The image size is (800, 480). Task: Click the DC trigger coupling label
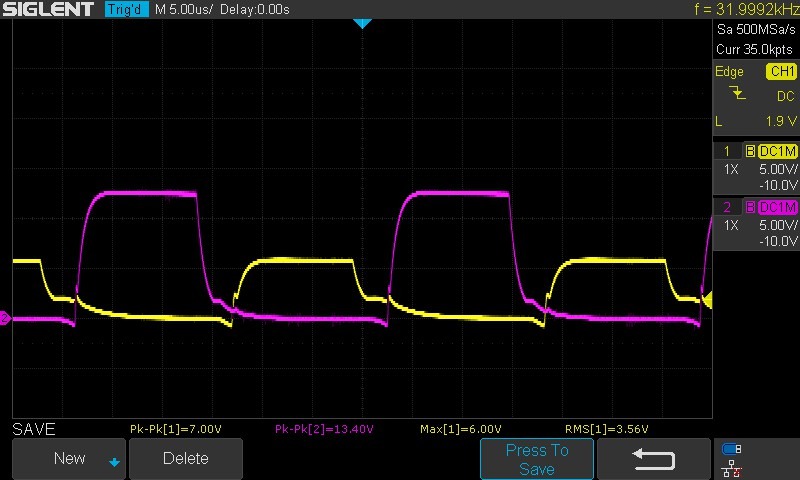[786, 96]
